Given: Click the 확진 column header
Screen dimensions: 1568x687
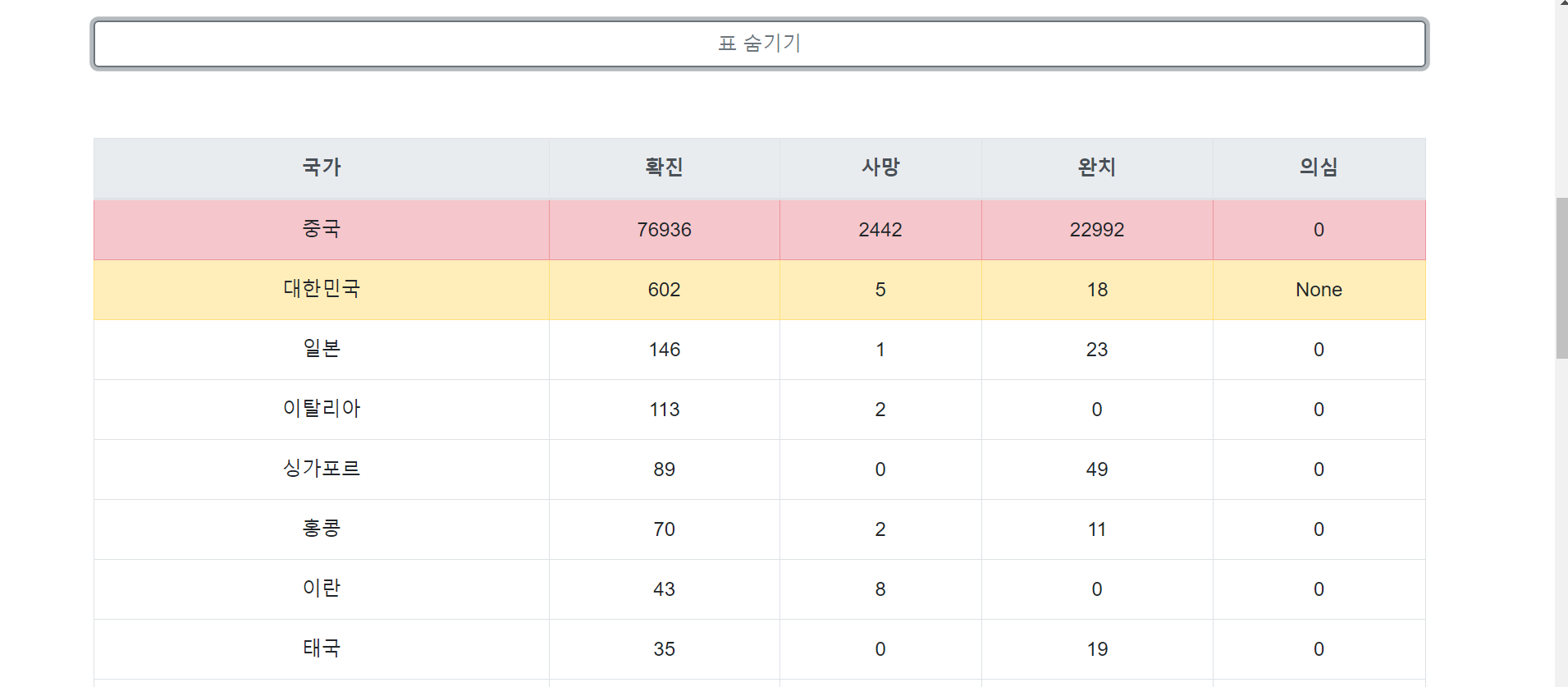Looking at the screenshot, I should click(x=665, y=168).
